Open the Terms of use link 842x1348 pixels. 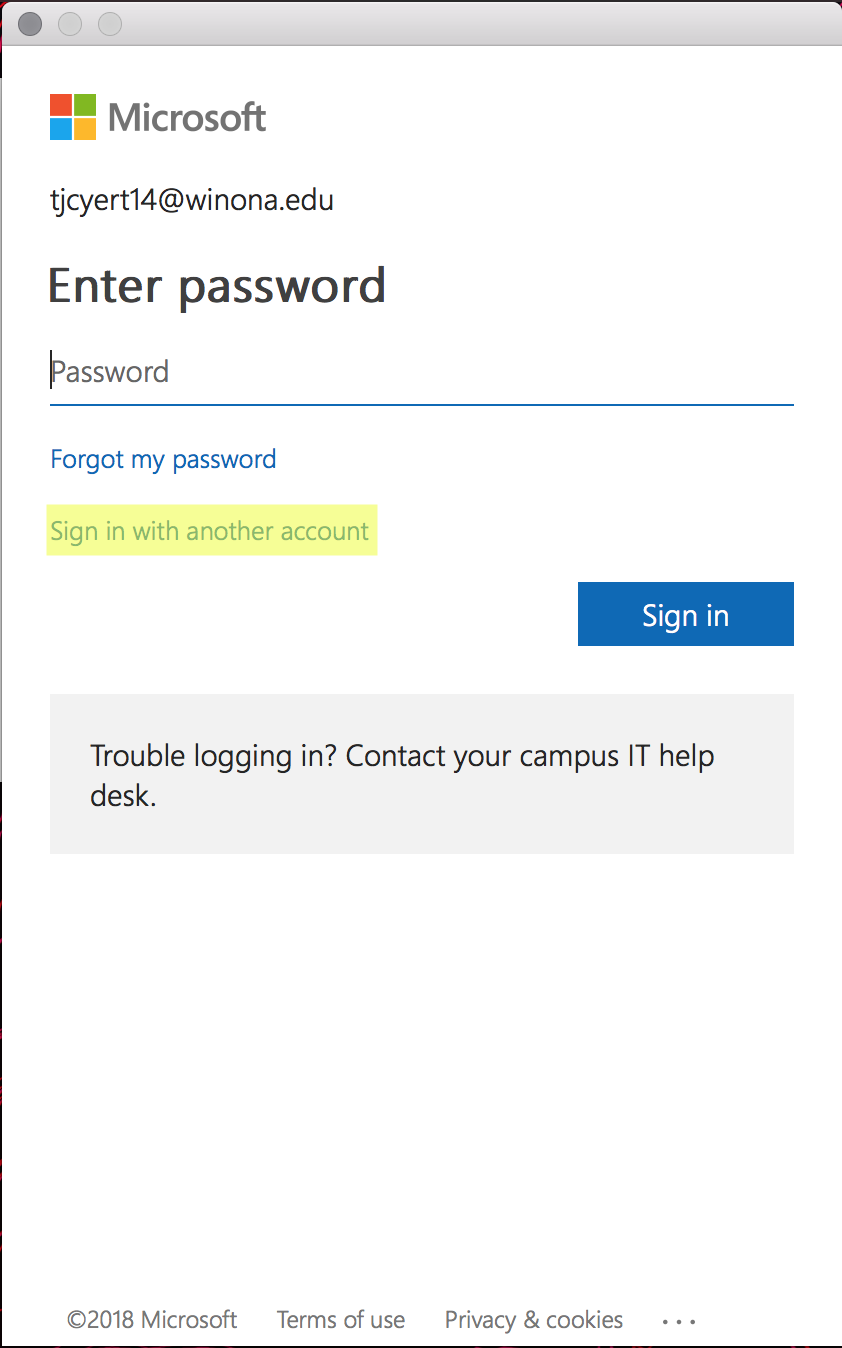coord(341,1320)
